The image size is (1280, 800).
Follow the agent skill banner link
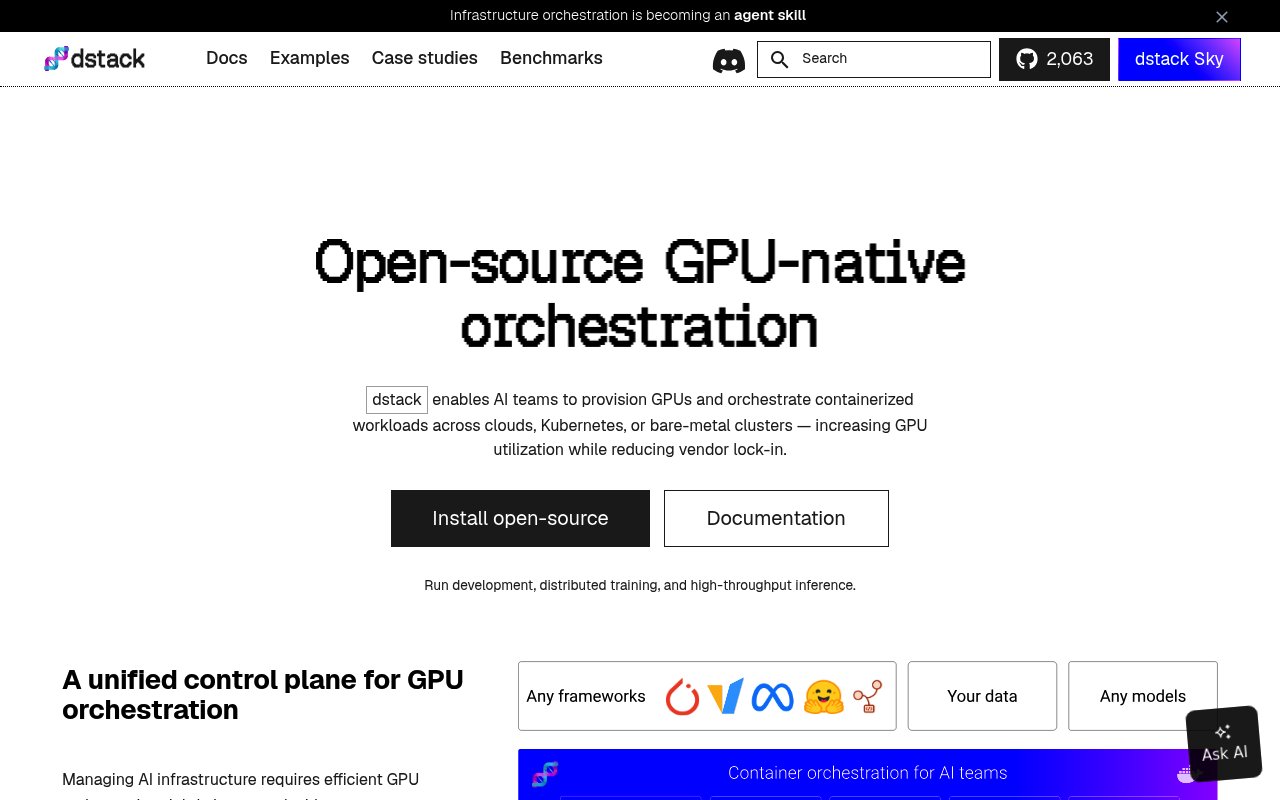[x=770, y=15]
